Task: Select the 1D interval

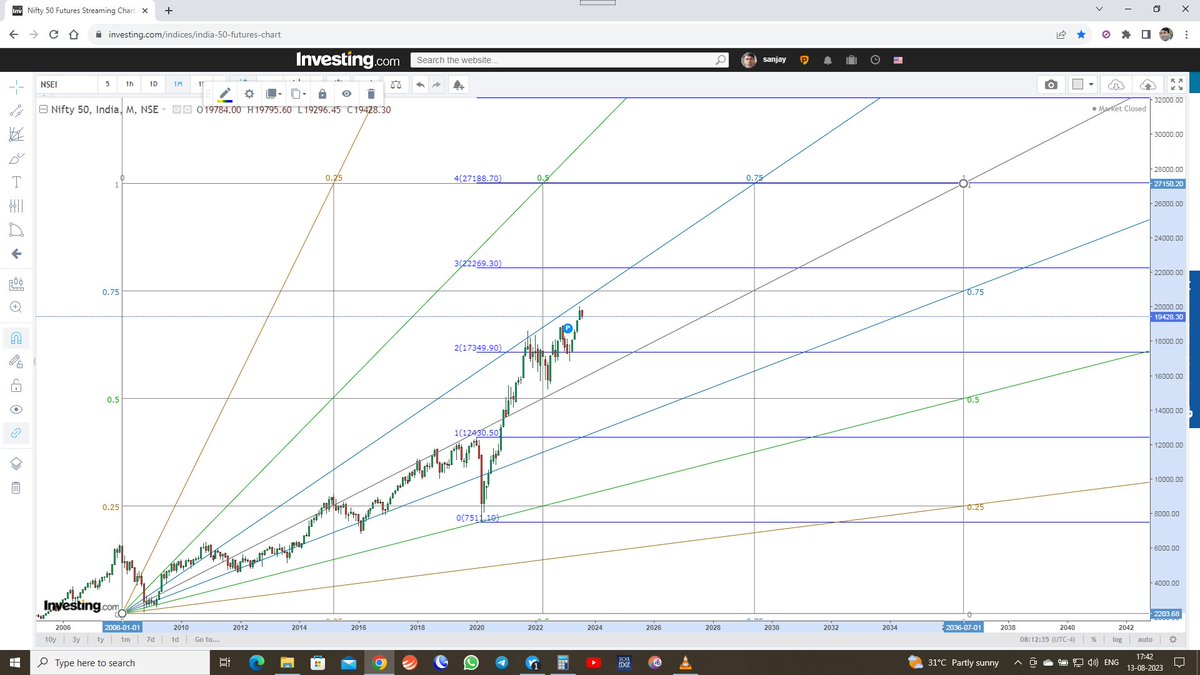Action: click(x=154, y=85)
